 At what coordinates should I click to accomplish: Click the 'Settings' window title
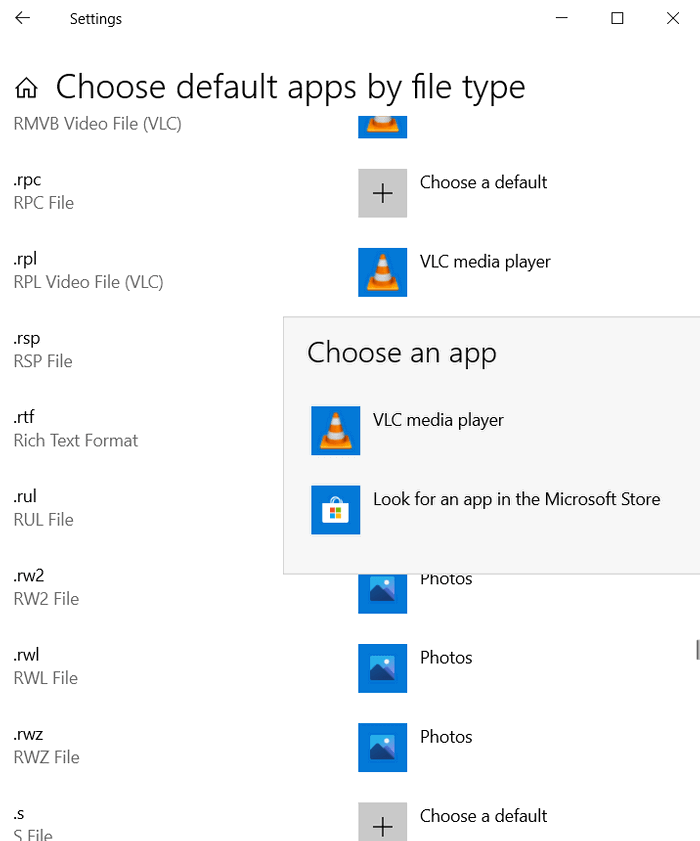pos(95,19)
